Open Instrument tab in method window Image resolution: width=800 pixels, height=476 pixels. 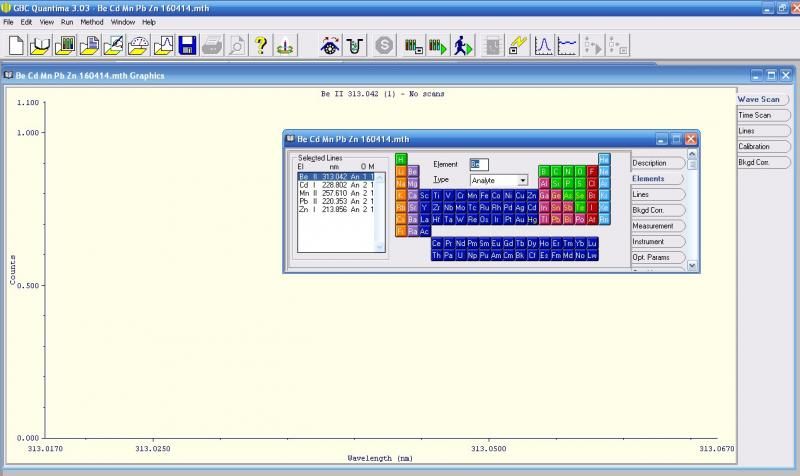click(x=657, y=242)
